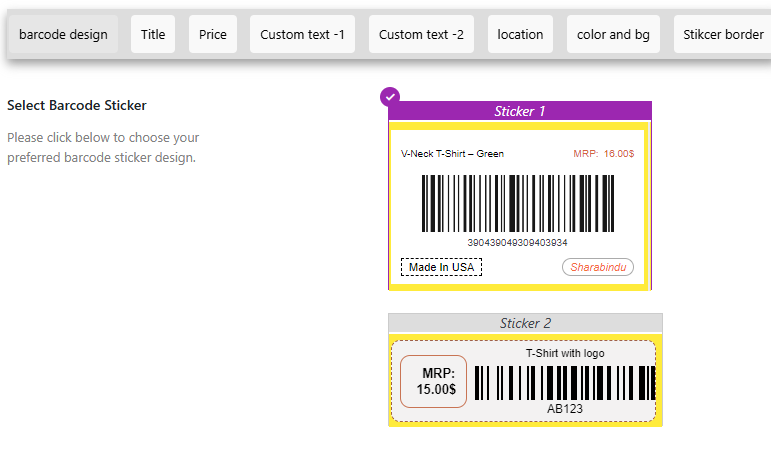The height and width of the screenshot is (461, 771).
Task: Click the Sticker 2 barcode image
Action: (565, 383)
